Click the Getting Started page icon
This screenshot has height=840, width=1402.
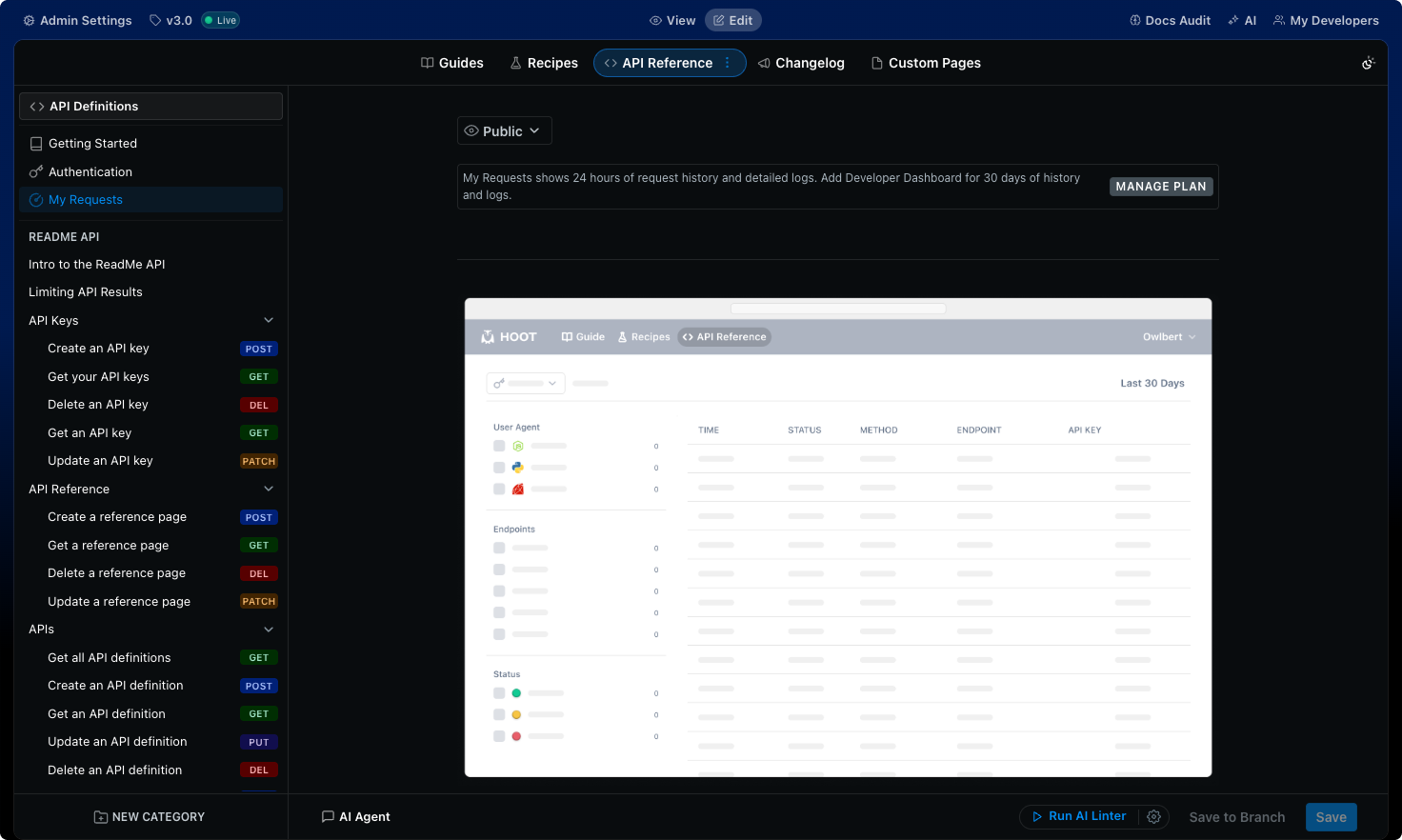pos(36,144)
